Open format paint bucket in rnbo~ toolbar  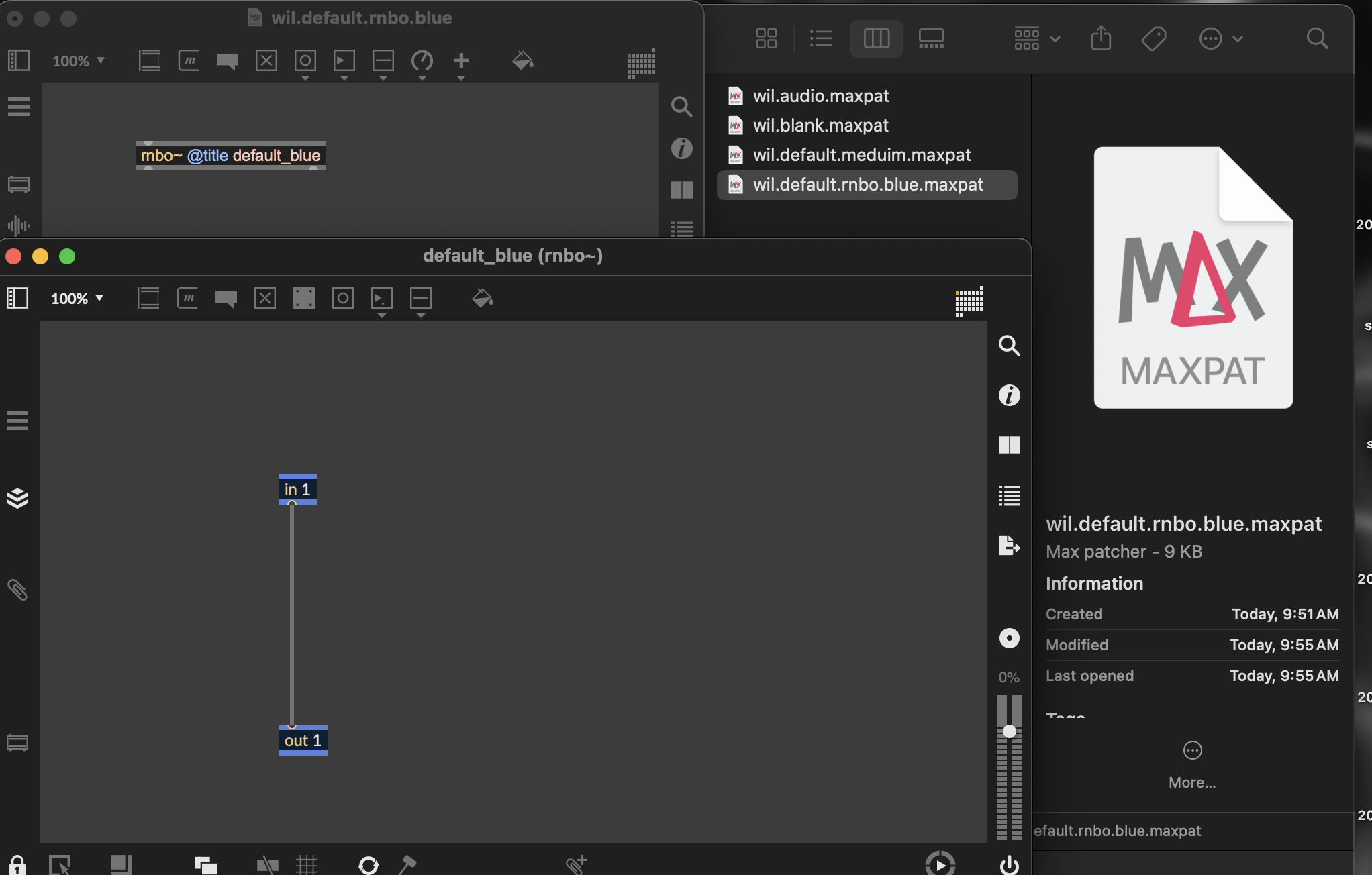coord(483,298)
